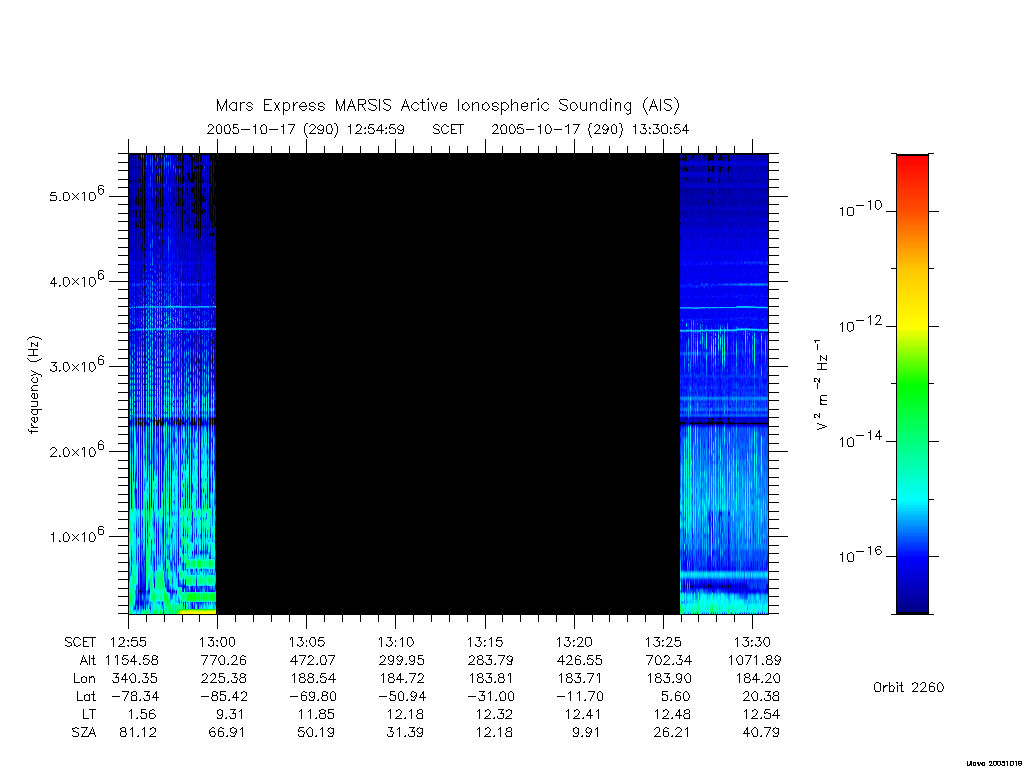Click the longitude value '188.54'
1024x768 pixels.
(x=313, y=679)
